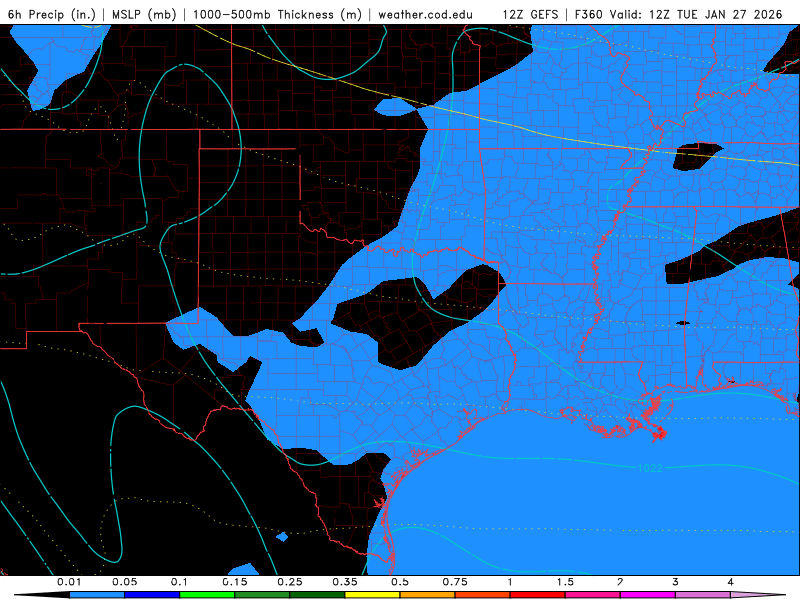
Task: Click the black arrow at legend's low end
Action: 42,595
